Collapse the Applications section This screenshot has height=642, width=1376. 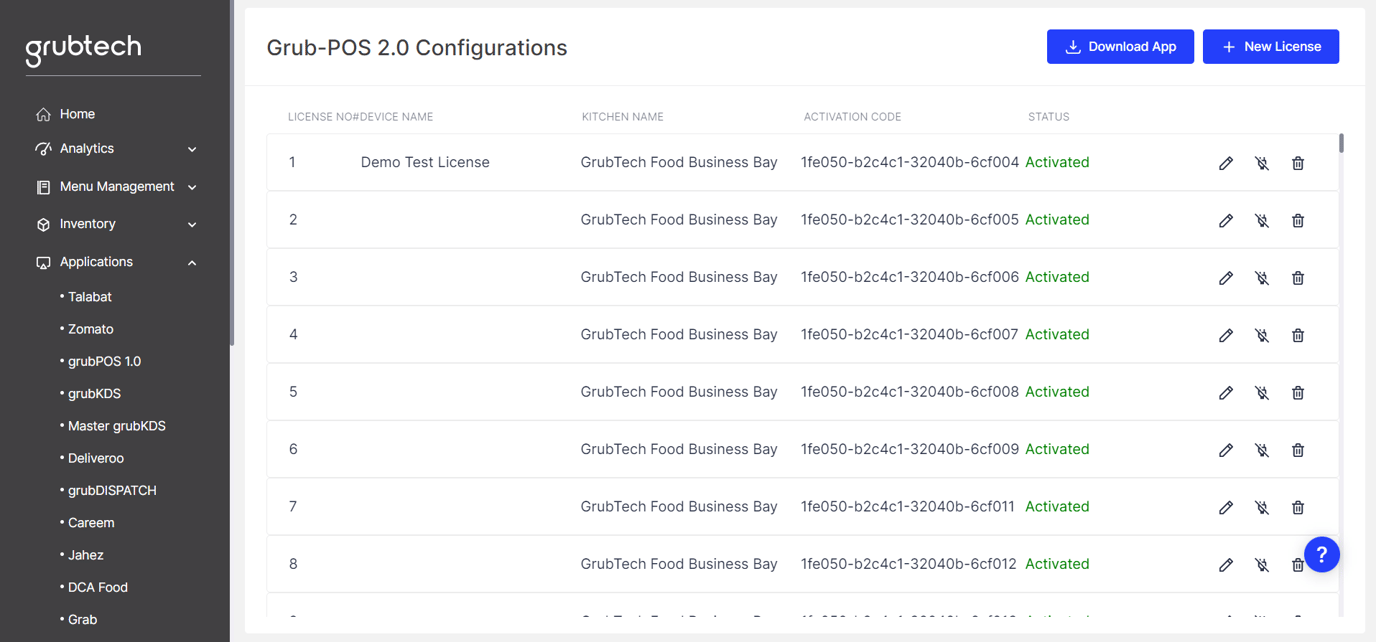click(191, 261)
